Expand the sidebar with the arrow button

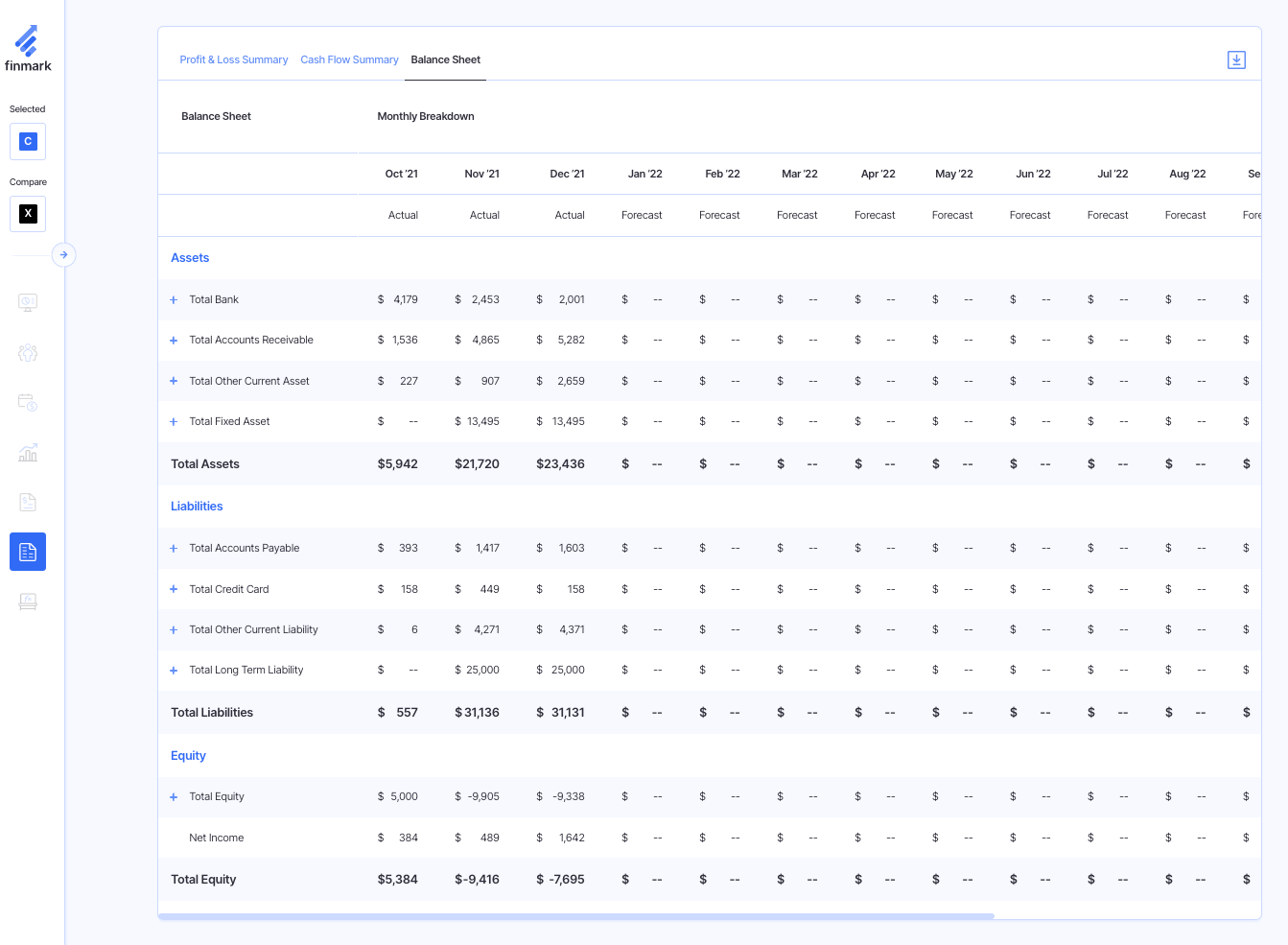pyautogui.click(x=63, y=254)
